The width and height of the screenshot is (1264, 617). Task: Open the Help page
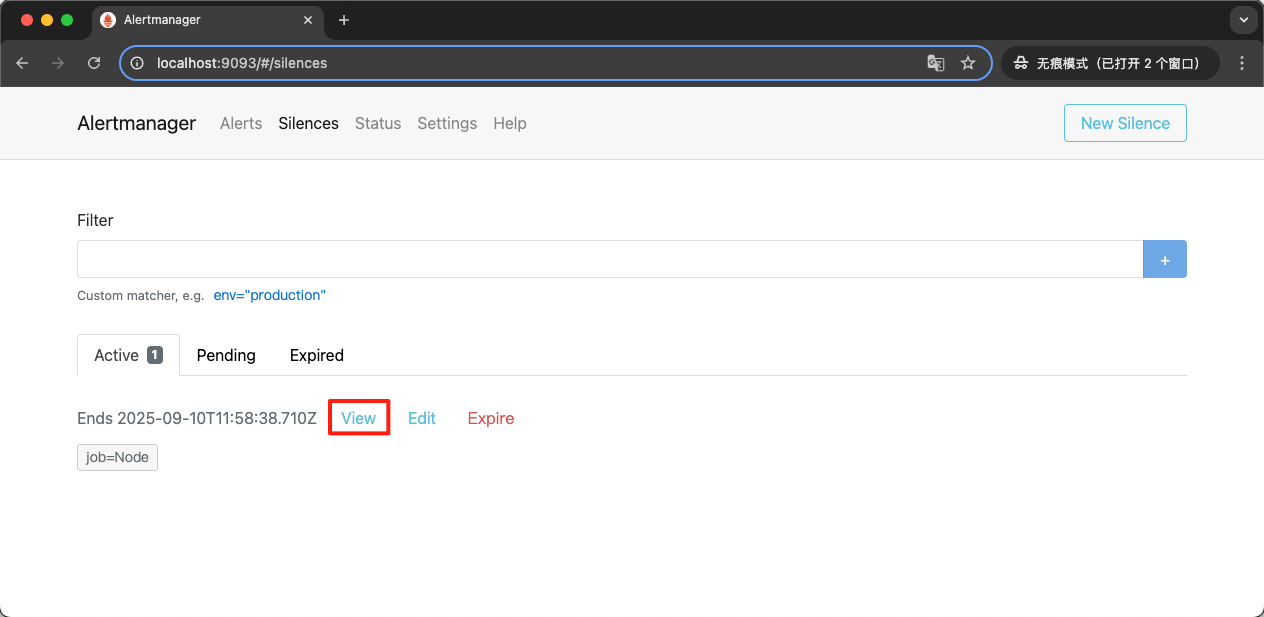click(509, 123)
